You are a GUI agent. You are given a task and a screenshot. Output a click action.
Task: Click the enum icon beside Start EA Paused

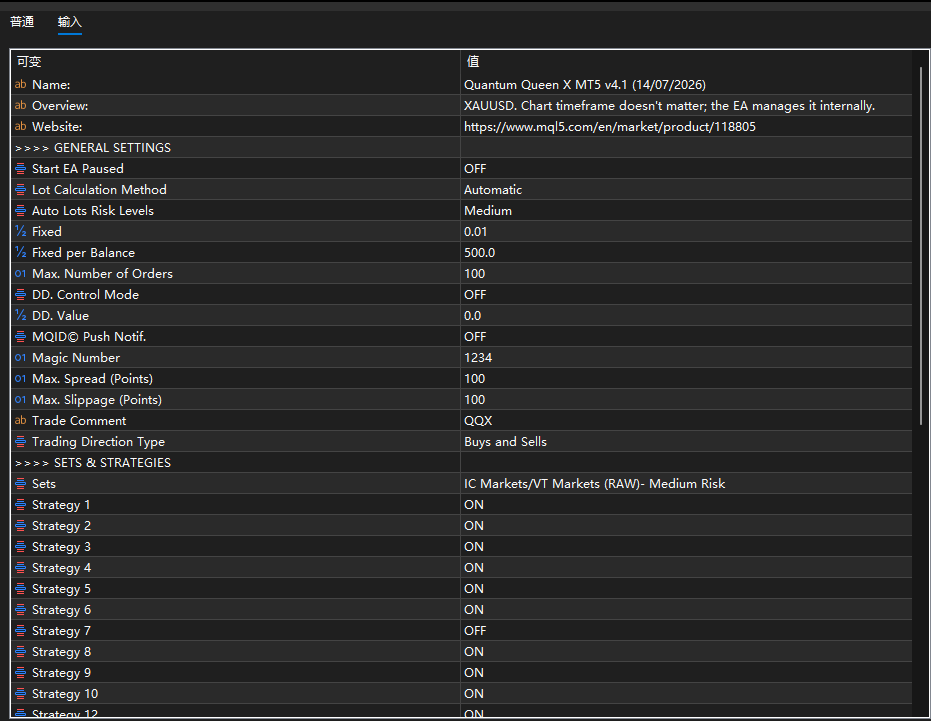[x=20, y=169]
